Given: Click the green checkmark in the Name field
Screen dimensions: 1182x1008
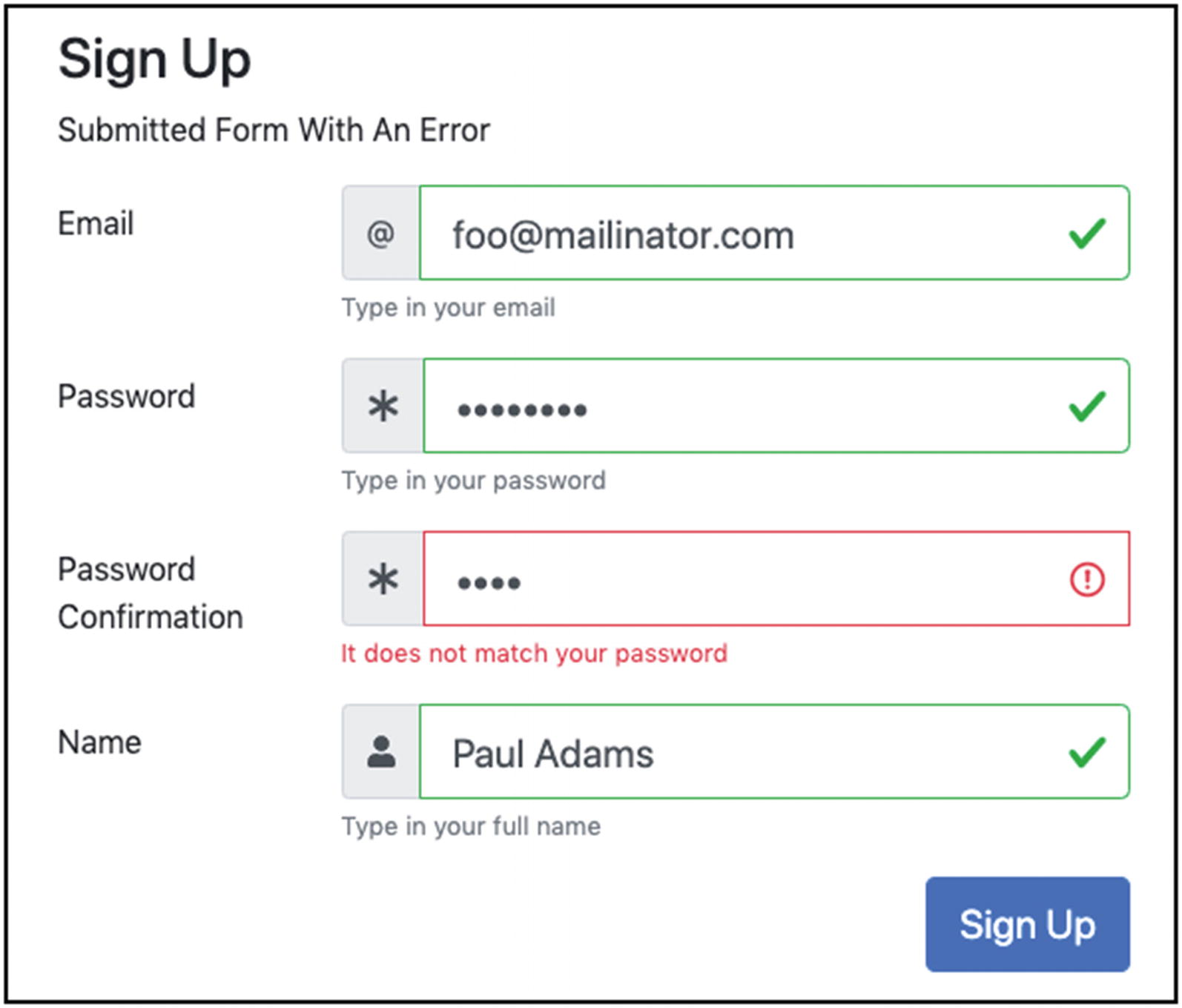Looking at the screenshot, I should pyautogui.click(x=1087, y=752).
